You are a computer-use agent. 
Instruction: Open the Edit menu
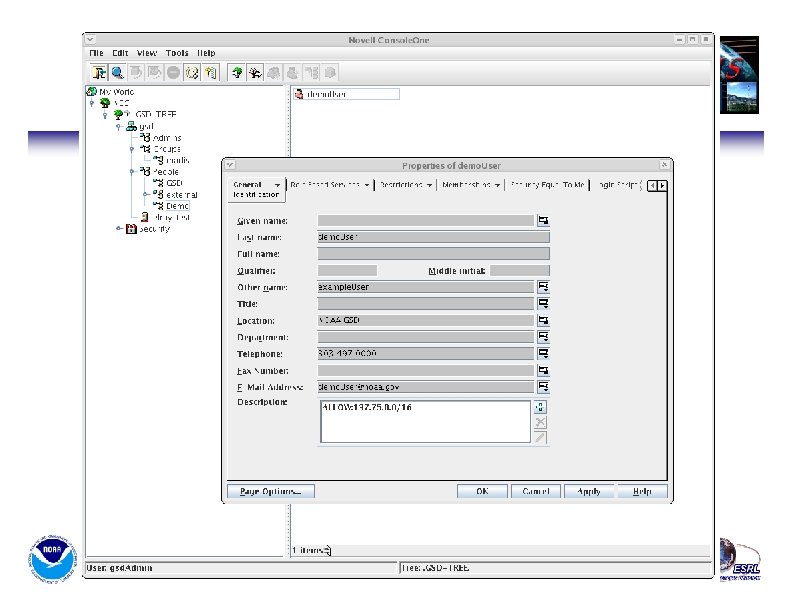[x=120, y=53]
